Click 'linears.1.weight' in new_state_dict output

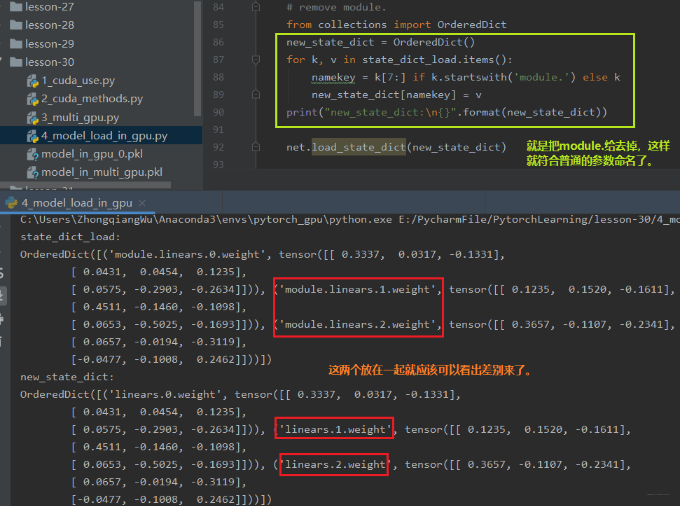coord(335,430)
